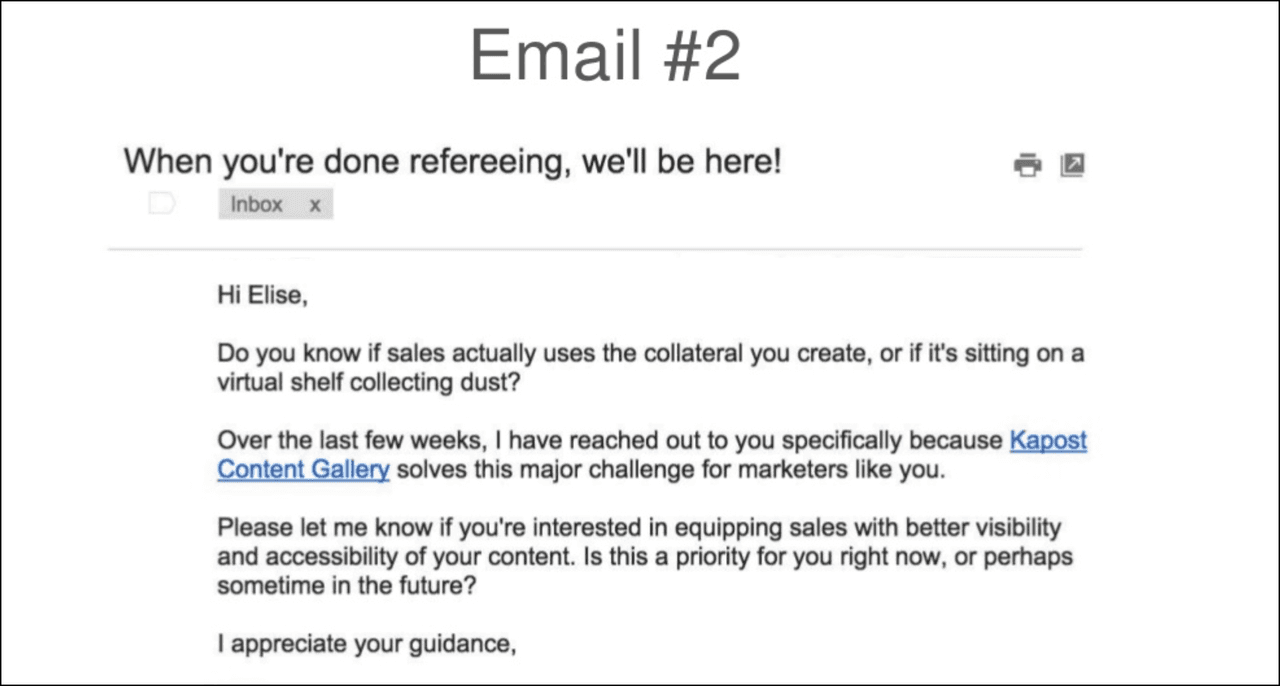Click the line starting Please let me know

click(x=638, y=527)
